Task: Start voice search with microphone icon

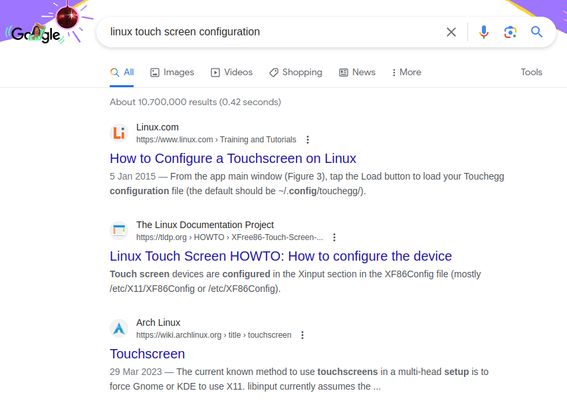Action: 483,32
